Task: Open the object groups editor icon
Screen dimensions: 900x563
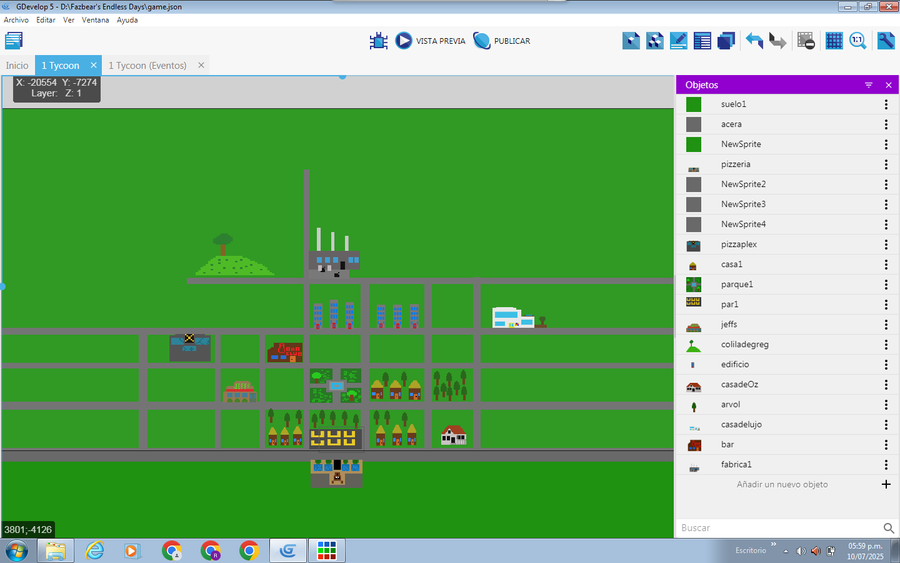Action: pyautogui.click(x=655, y=41)
